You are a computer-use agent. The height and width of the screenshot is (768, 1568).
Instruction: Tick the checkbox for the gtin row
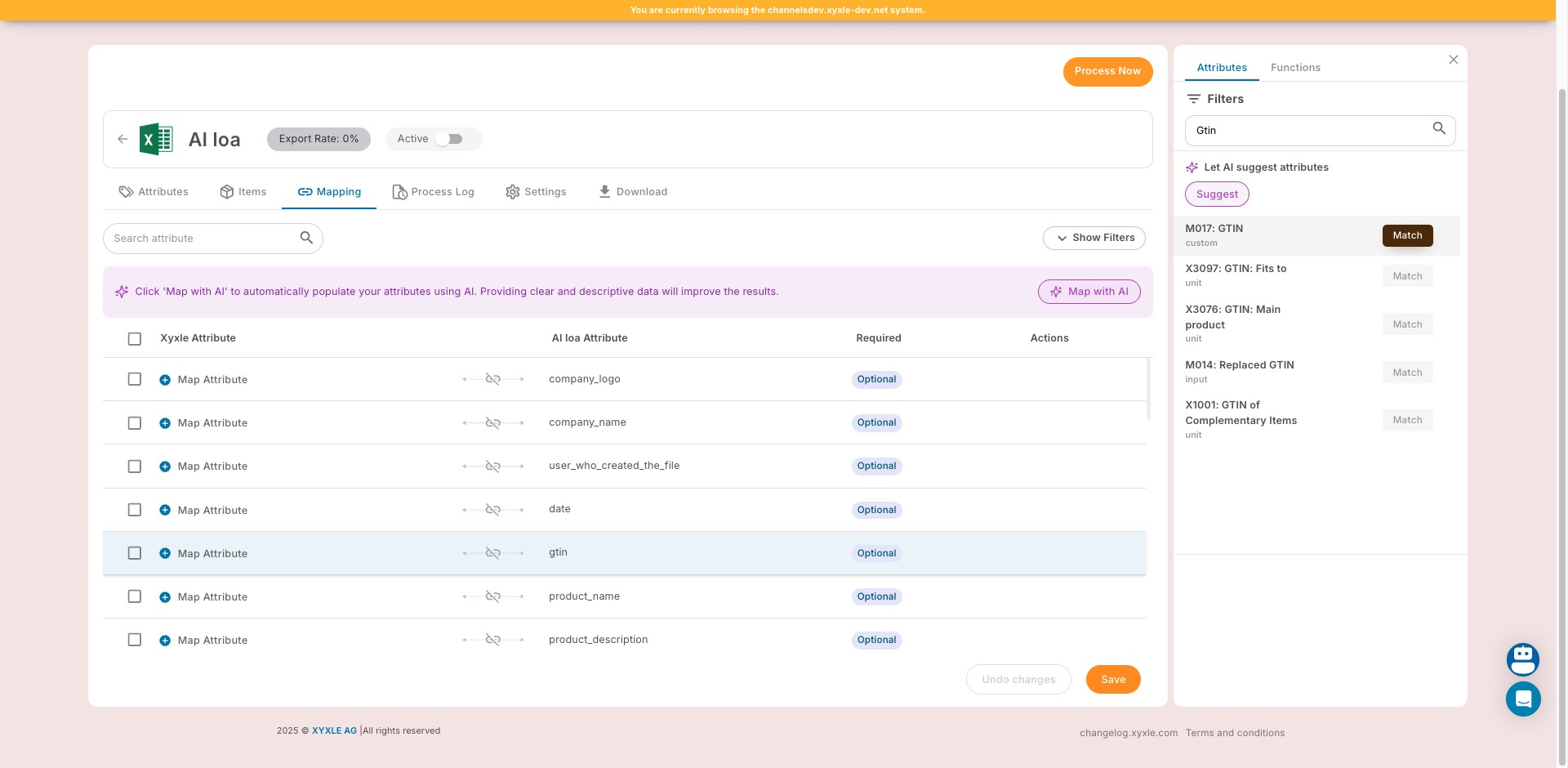point(135,553)
